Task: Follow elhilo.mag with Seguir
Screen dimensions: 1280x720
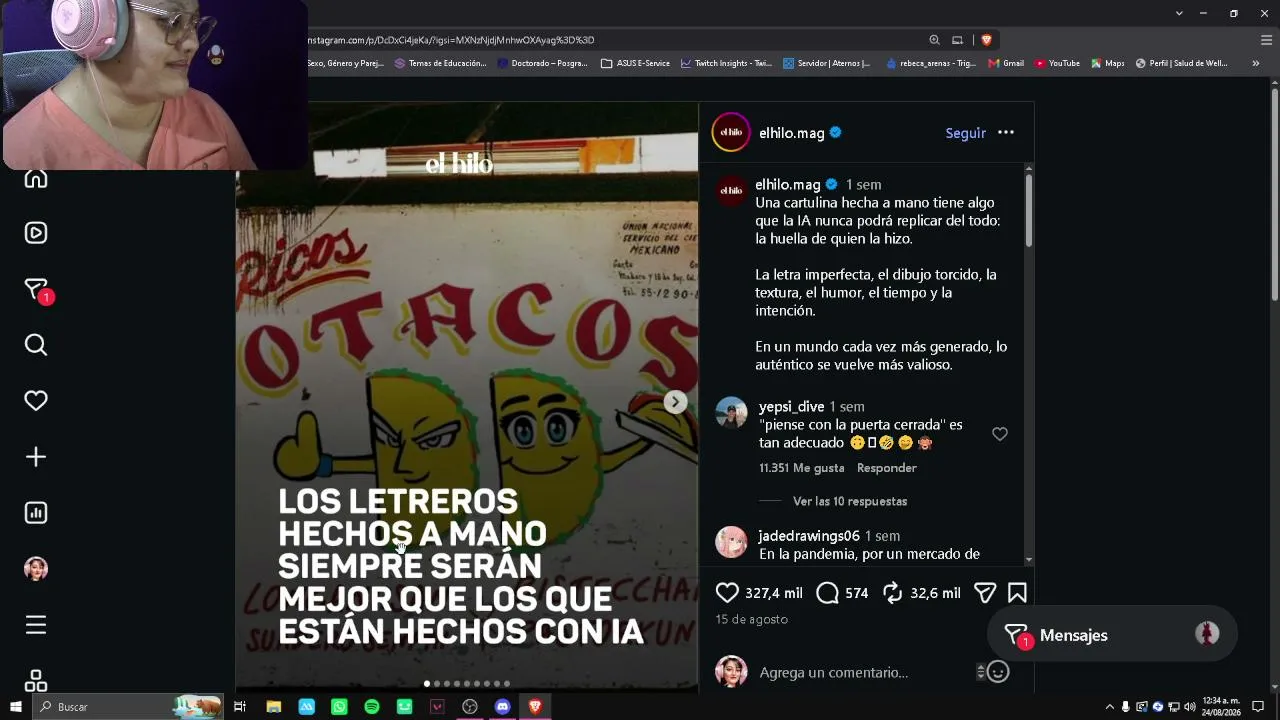Action: coord(966,133)
